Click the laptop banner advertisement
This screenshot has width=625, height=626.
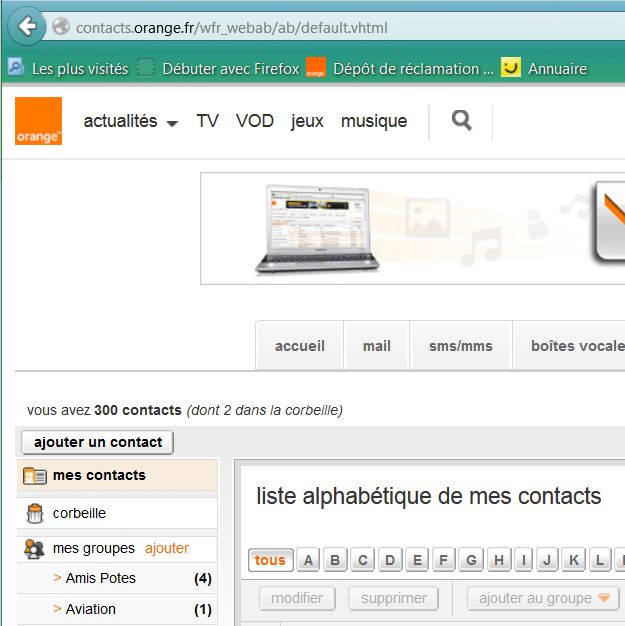[x=413, y=229]
